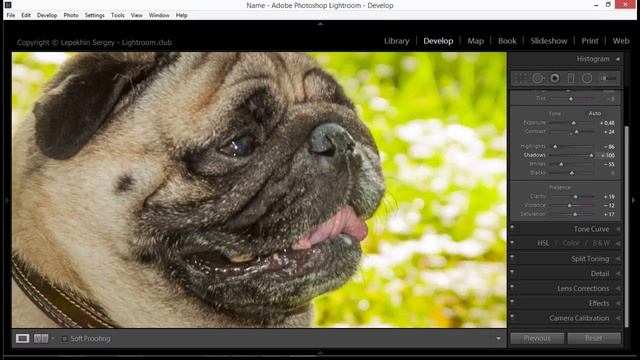The height and width of the screenshot is (360, 640).
Task: Open the Tools menu
Action: [x=118, y=15]
